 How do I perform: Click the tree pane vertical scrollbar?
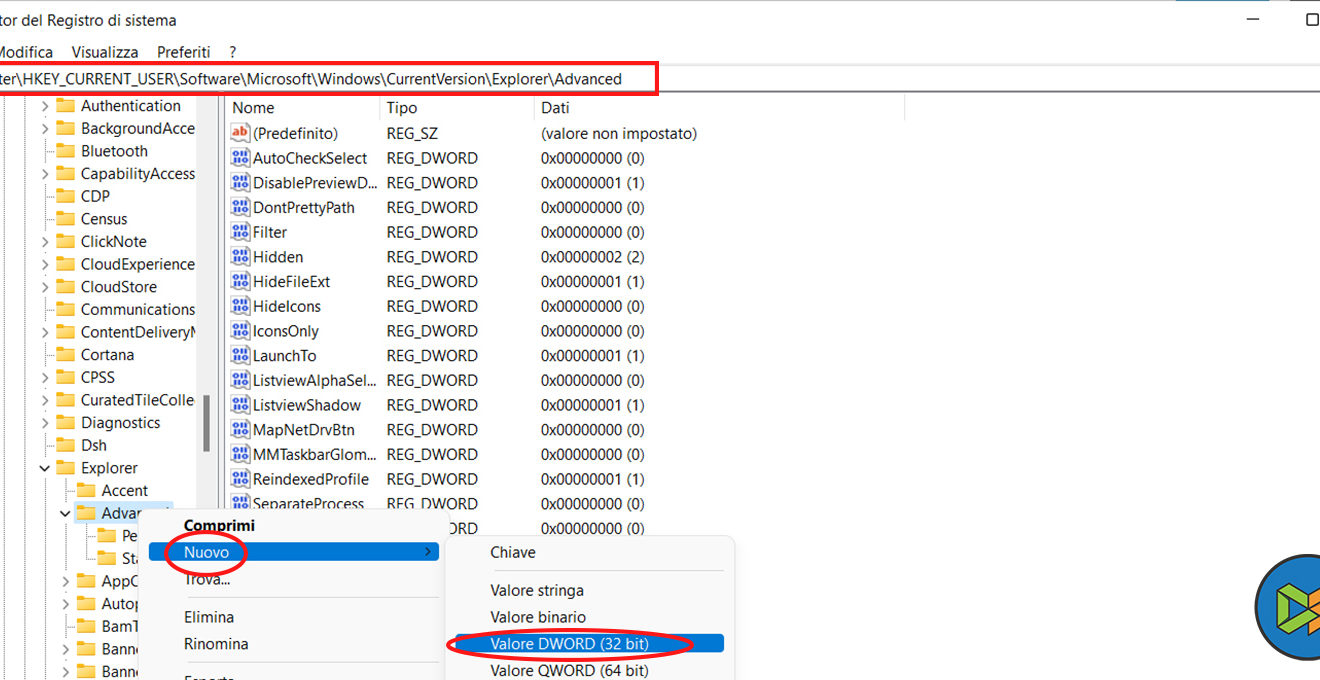[206, 420]
